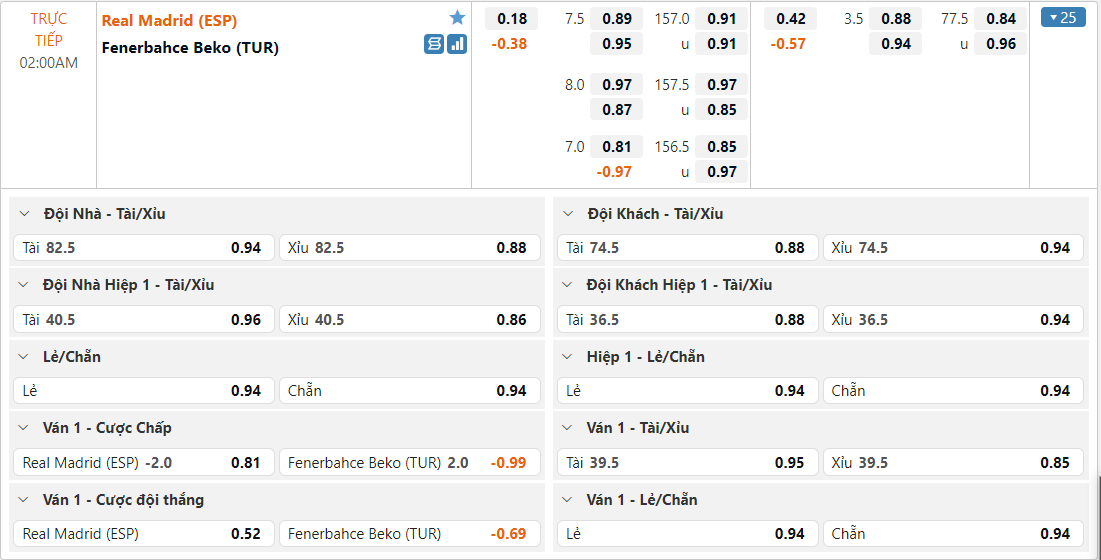
Task: Select Tài 39.5 in Ván 1 Tài/Xỉu
Action: pyautogui.click(x=686, y=463)
